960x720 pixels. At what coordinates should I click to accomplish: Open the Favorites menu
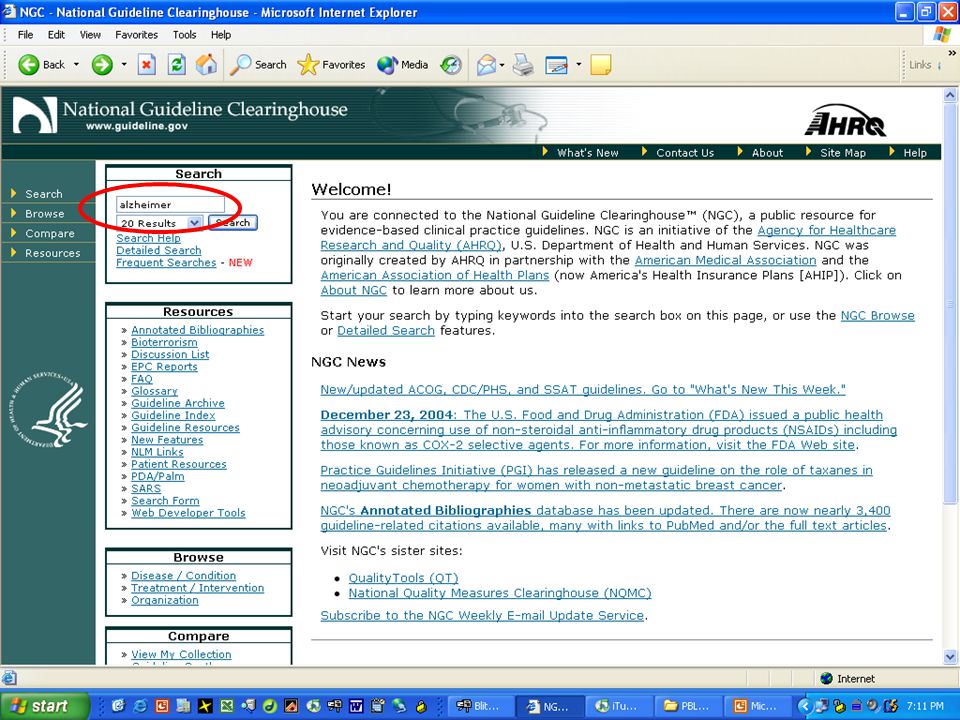[x=137, y=35]
